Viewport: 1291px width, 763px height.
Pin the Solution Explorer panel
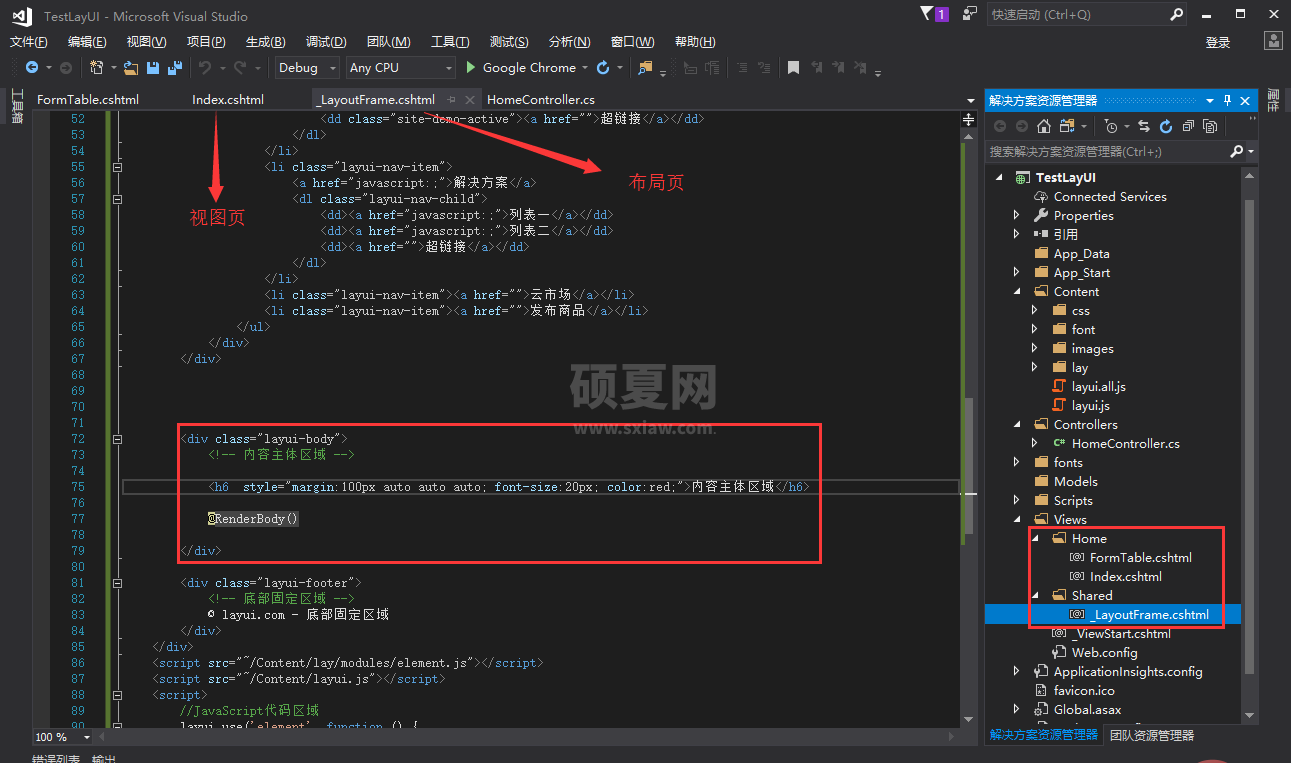point(1228,100)
